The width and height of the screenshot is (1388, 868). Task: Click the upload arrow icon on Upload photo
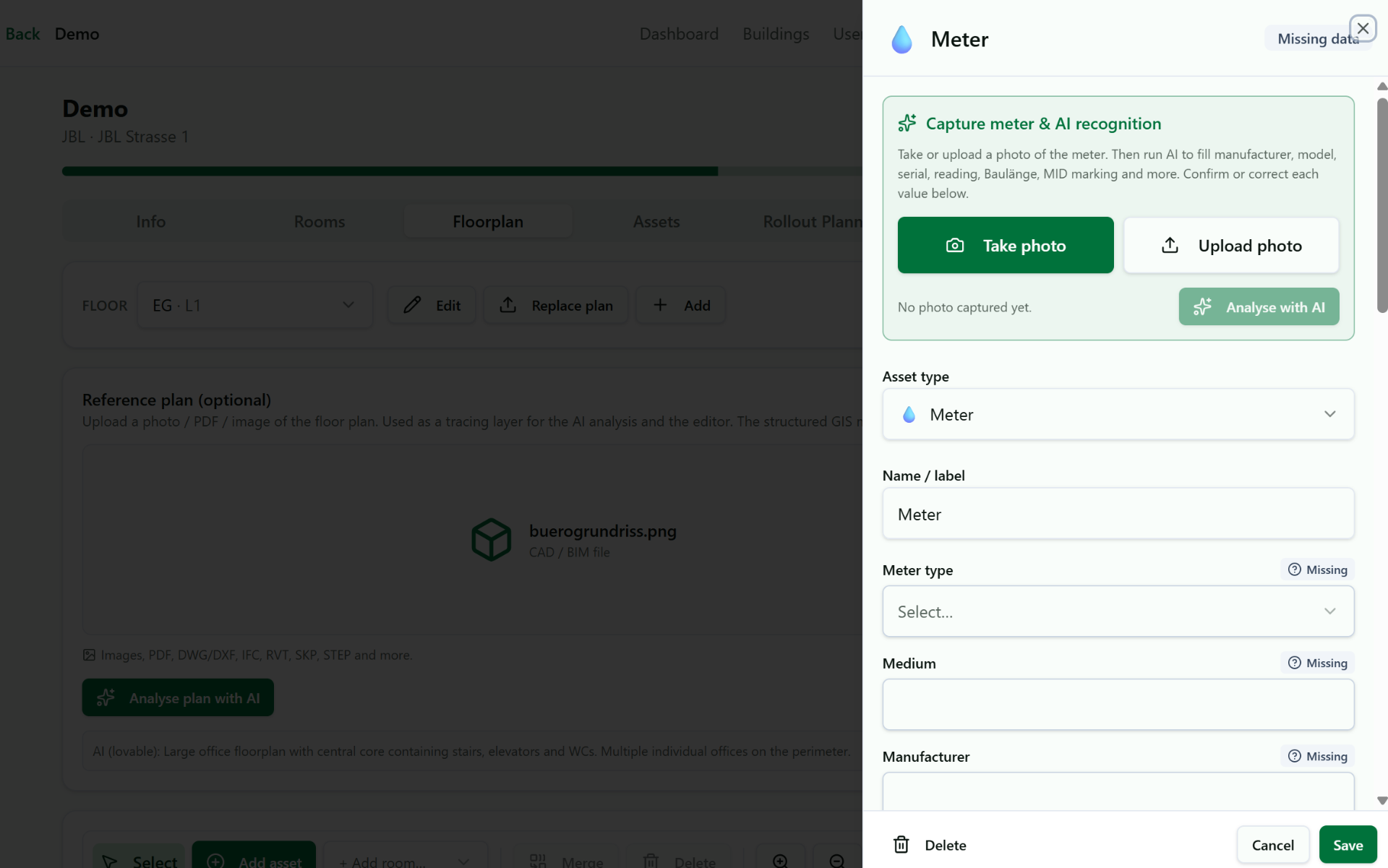click(1170, 246)
